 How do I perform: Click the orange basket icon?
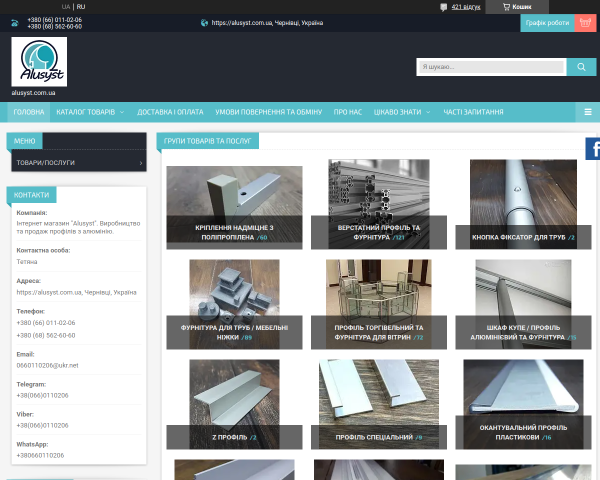[x=585, y=23]
